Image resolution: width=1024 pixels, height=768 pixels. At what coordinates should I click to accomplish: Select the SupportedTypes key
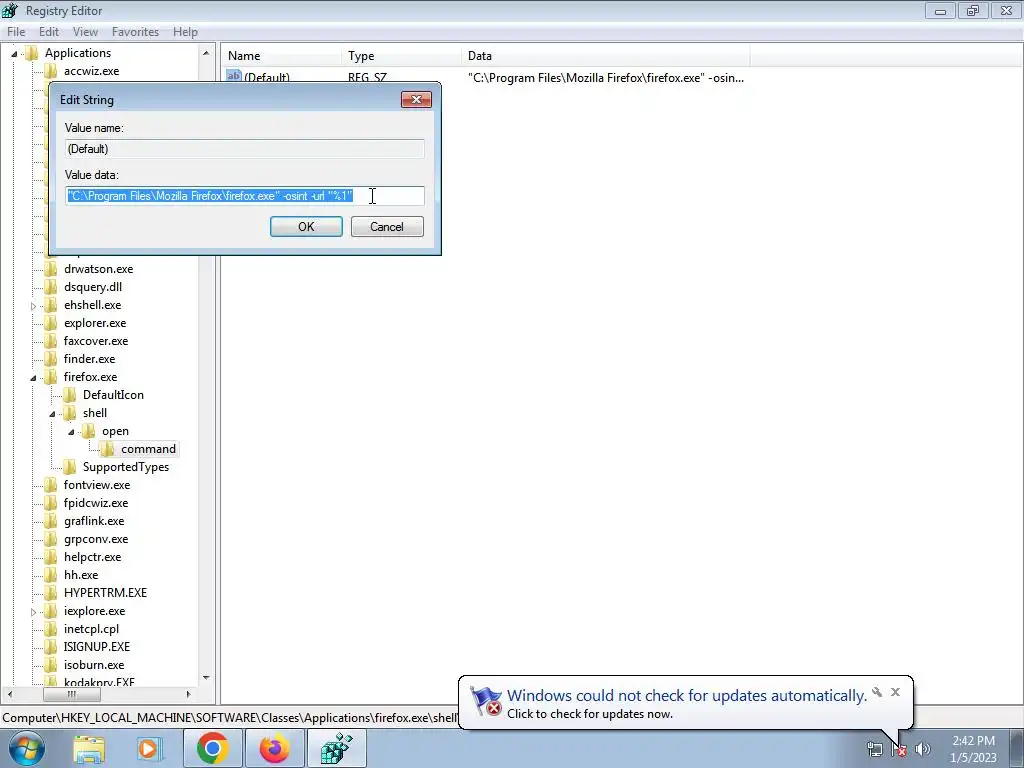(126, 467)
